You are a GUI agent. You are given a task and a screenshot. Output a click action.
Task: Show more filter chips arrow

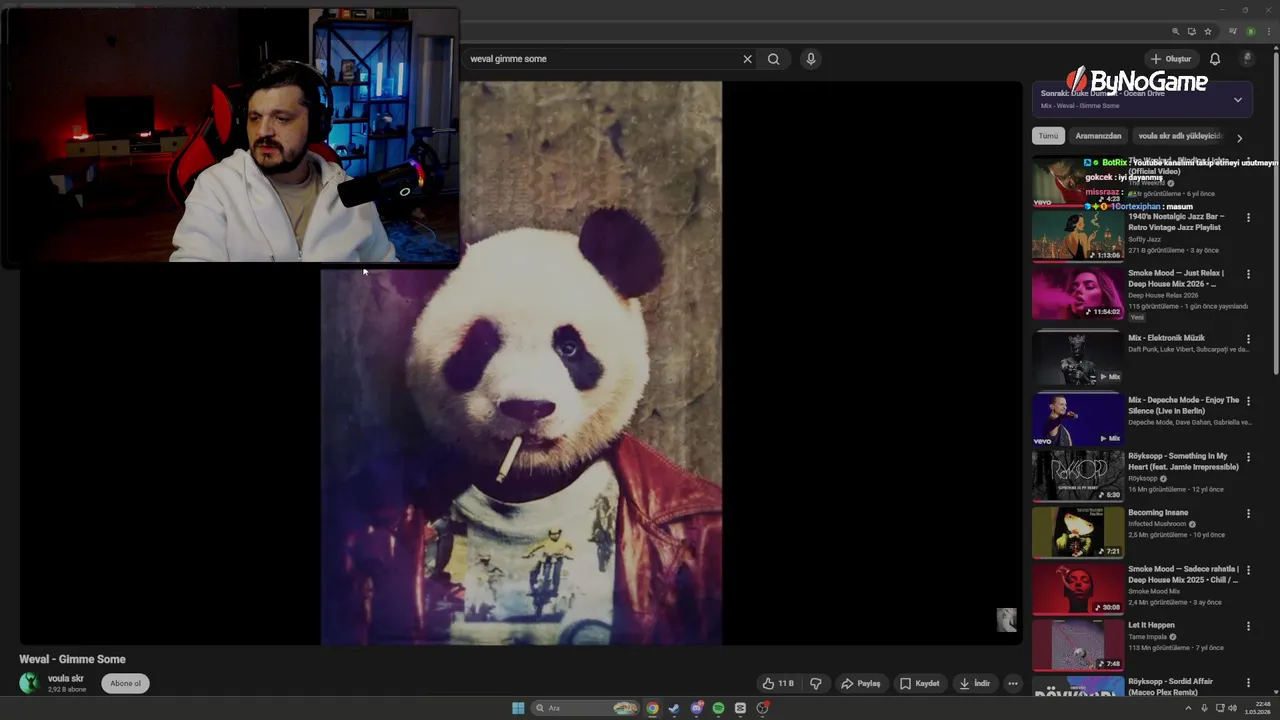coord(1239,138)
